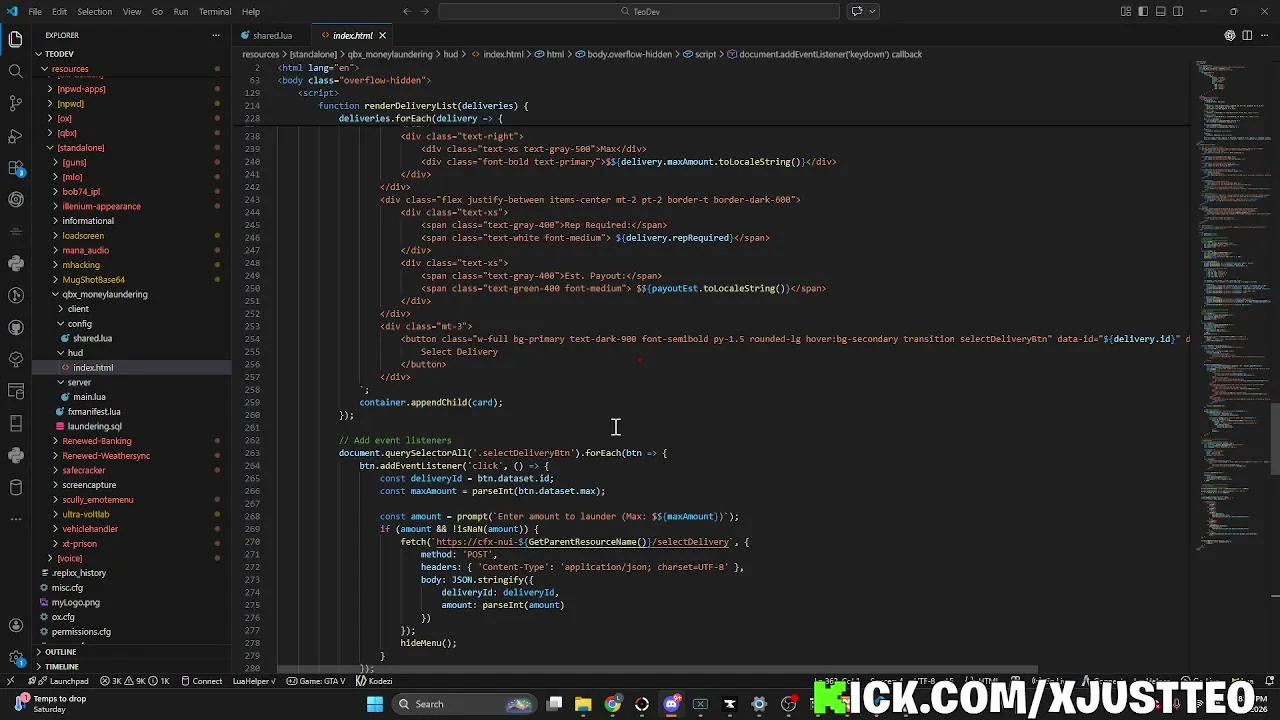Open the Accounts menu
This screenshot has width=1280, height=720.
click(x=15, y=626)
